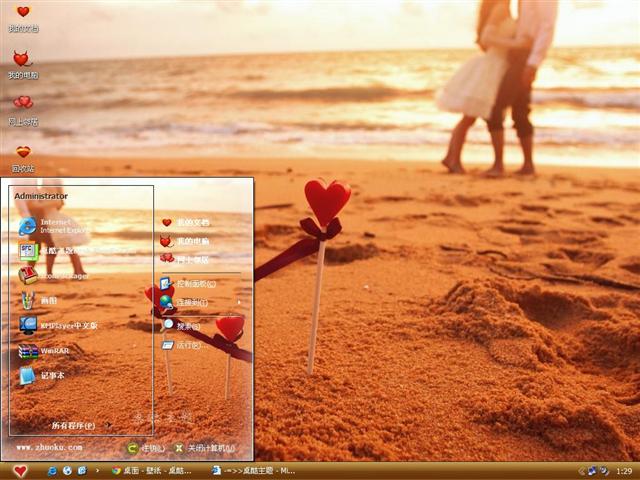Image resolution: width=640 pixels, height=480 pixels.
Task: Launch Internet Explorer from quick launch
Action: pyautogui.click(x=52, y=471)
